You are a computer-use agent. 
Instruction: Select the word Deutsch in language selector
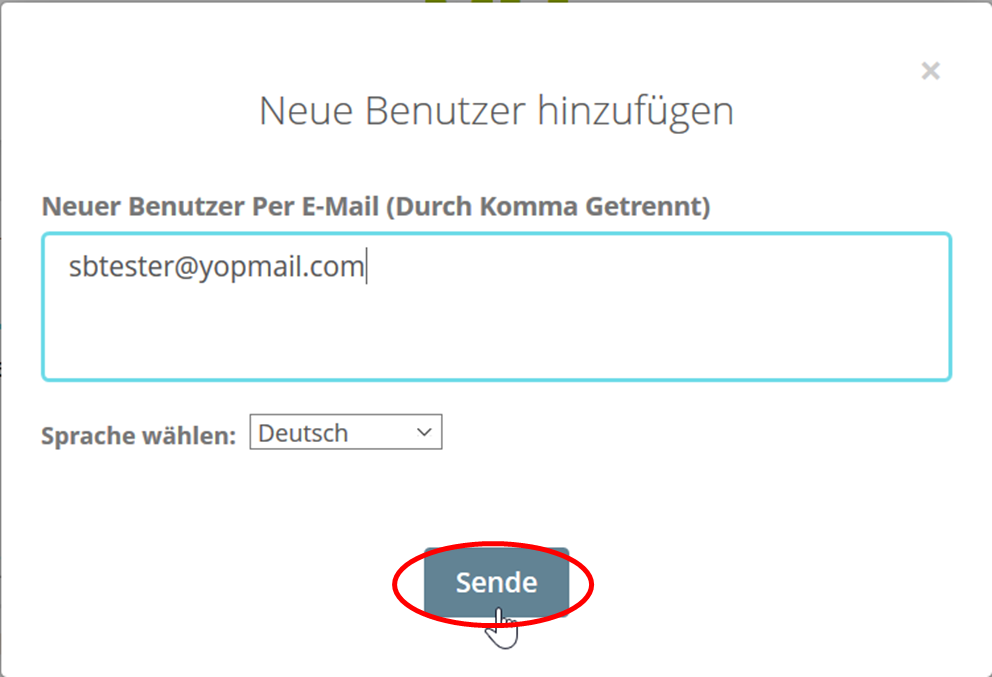point(303,433)
